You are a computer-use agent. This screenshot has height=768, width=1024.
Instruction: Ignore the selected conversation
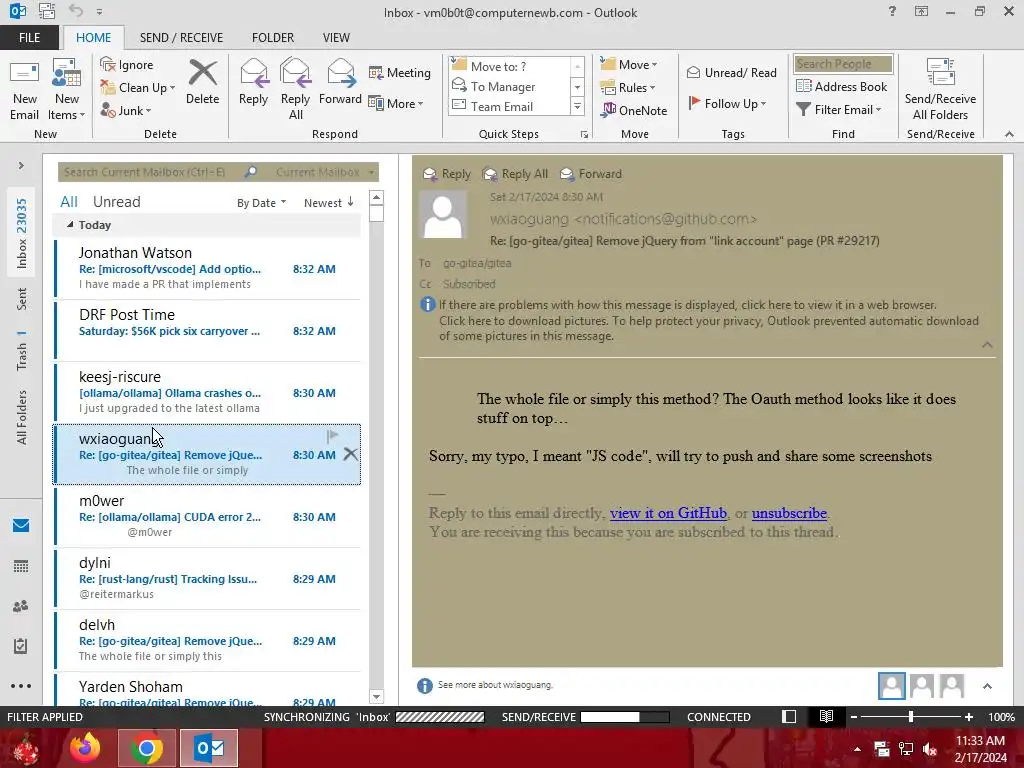coord(127,65)
